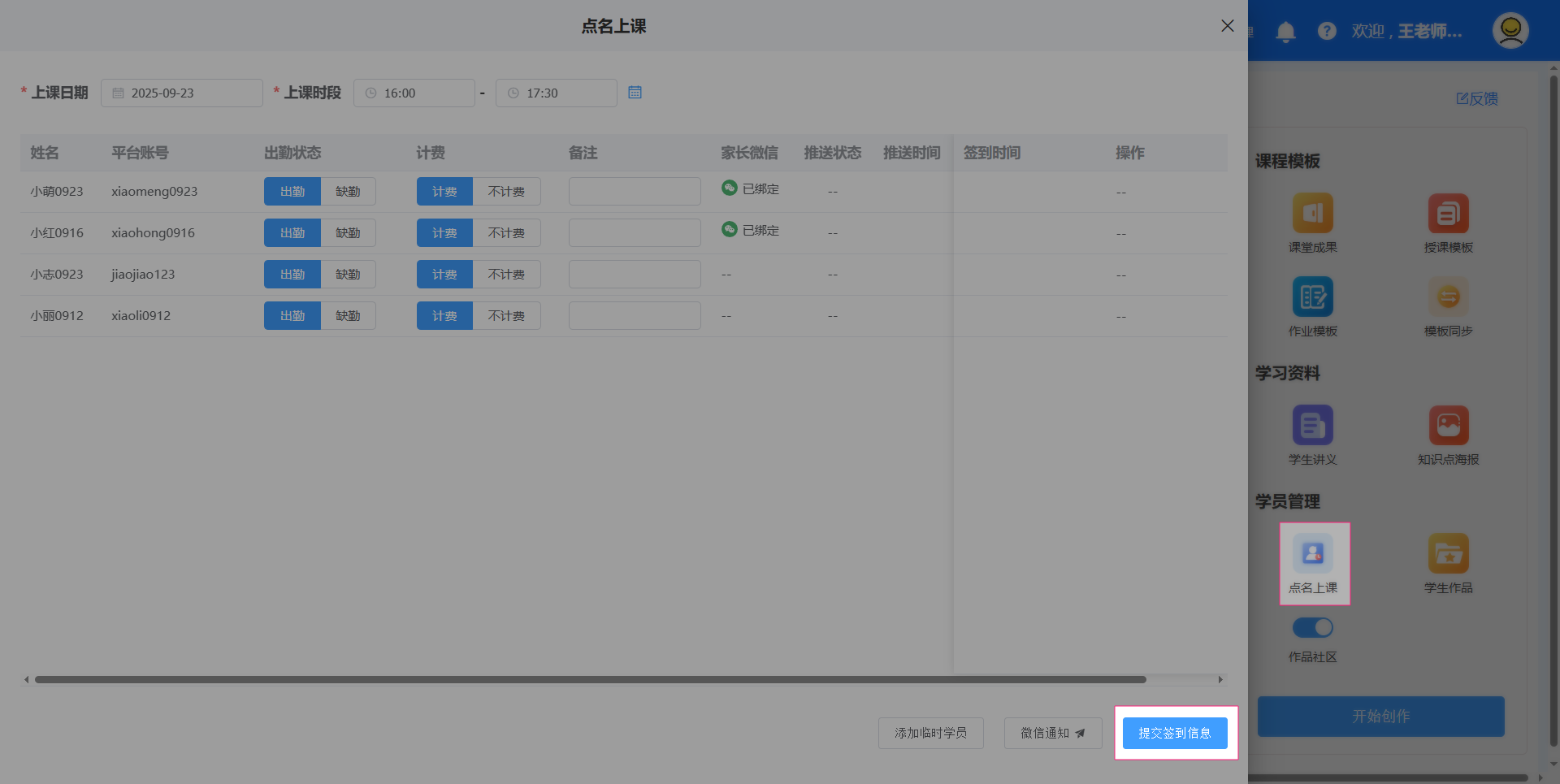The height and width of the screenshot is (784, 1560).
Task: Open the 16:00 start time picker
Action: pos(414,93)
